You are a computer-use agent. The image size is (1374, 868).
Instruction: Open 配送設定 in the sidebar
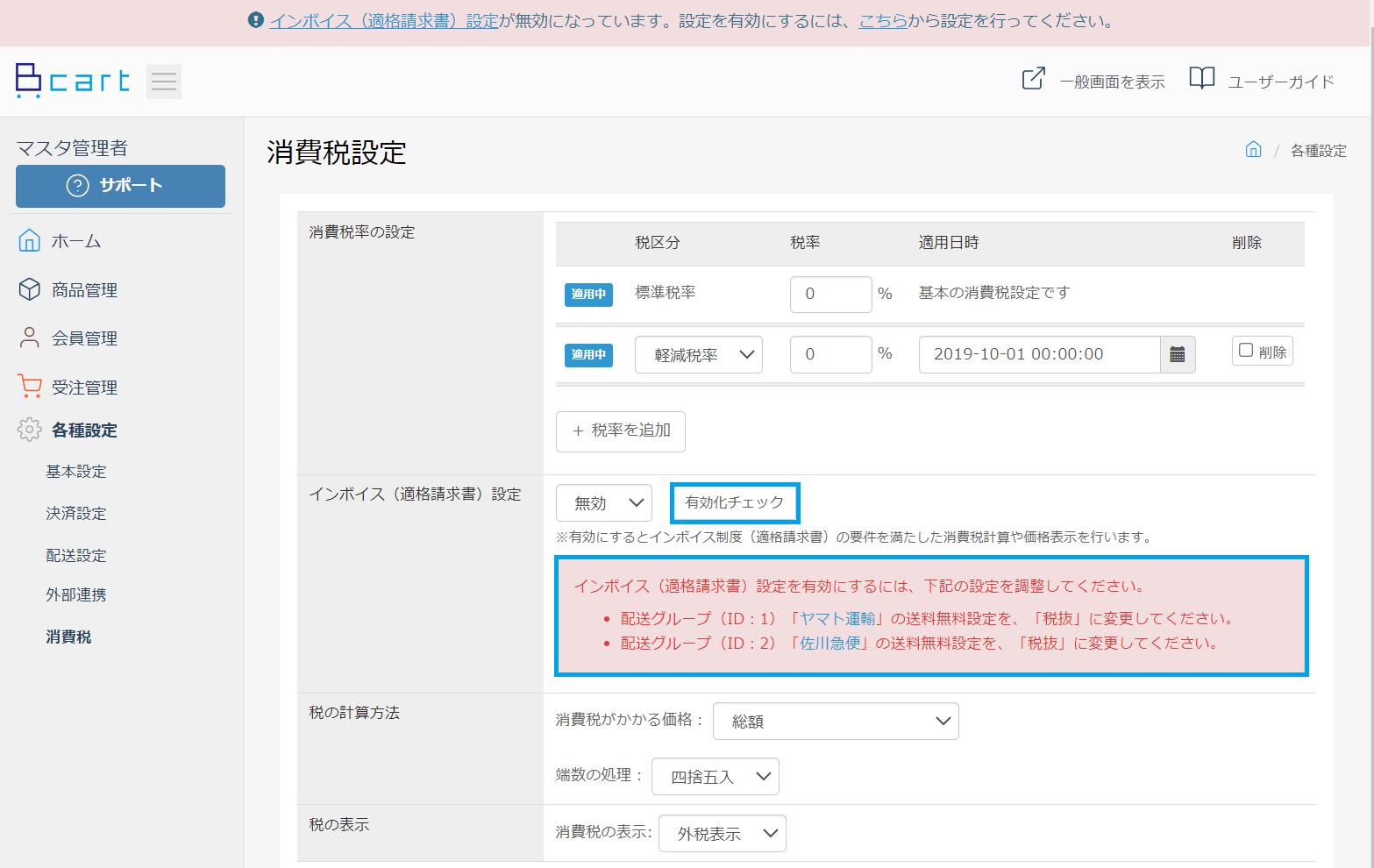coord(76,556)
